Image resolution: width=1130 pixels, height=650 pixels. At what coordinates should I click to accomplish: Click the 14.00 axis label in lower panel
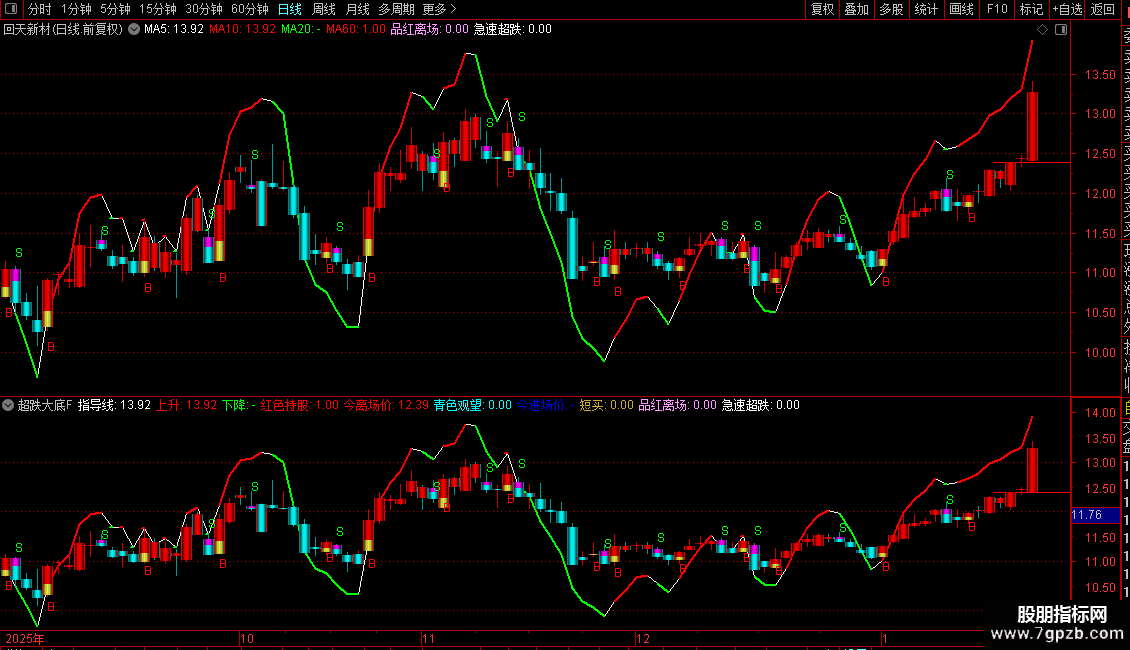pos(1100,413)
